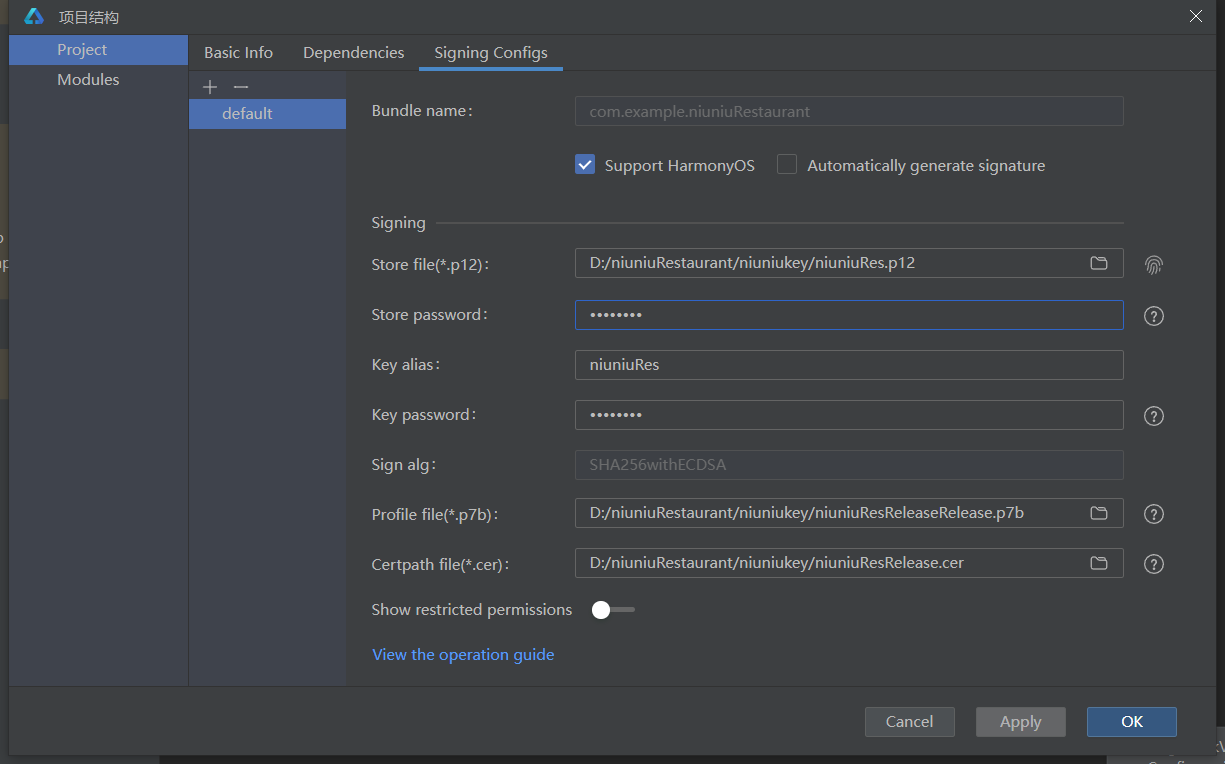
Task: Open help for Key password field
Action: point(1154,416)
